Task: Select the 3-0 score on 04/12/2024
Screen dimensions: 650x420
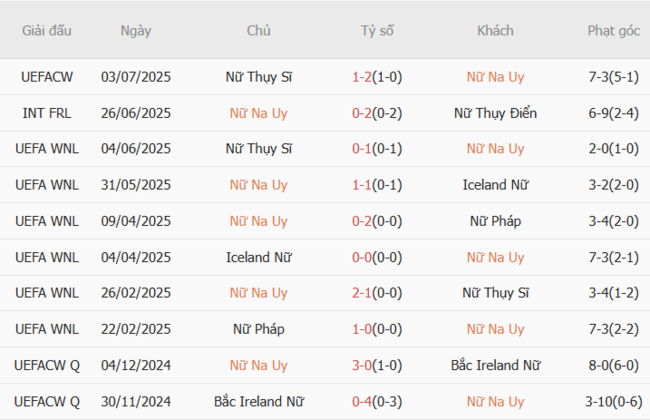Action: [x=362, y=365]
